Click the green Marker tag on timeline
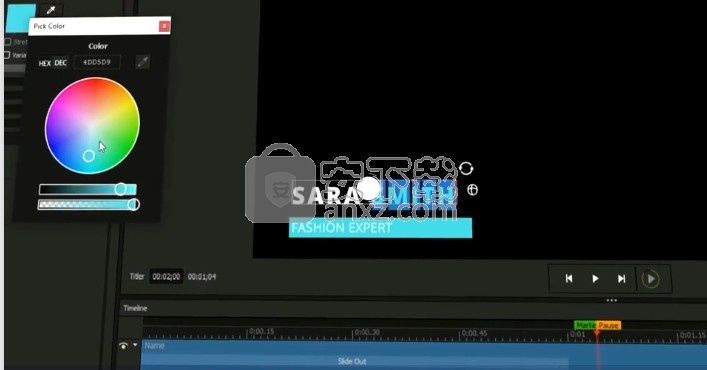This screenshot has width=707, height=370. coord(585,325)
